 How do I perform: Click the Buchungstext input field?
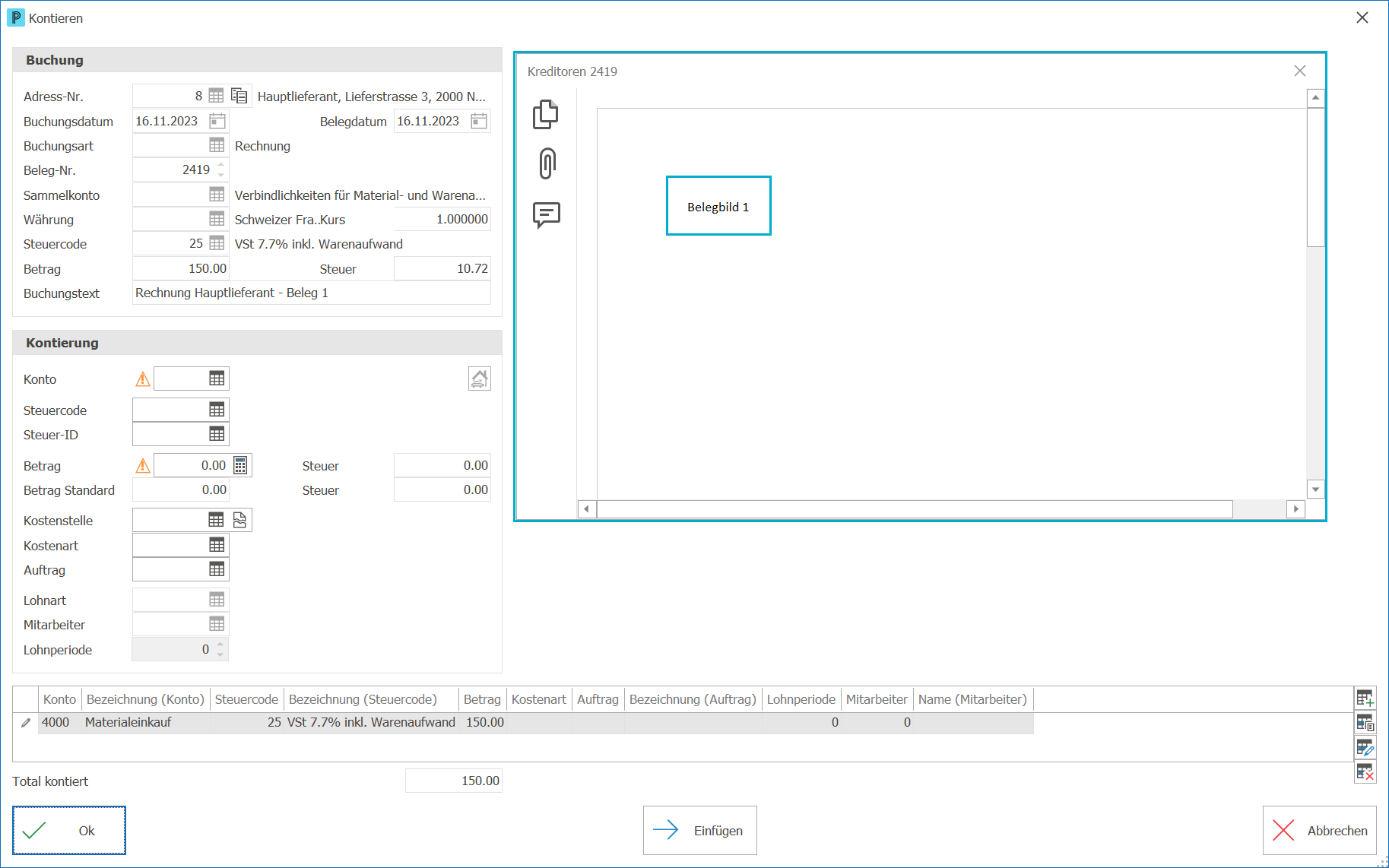[312, 293]
